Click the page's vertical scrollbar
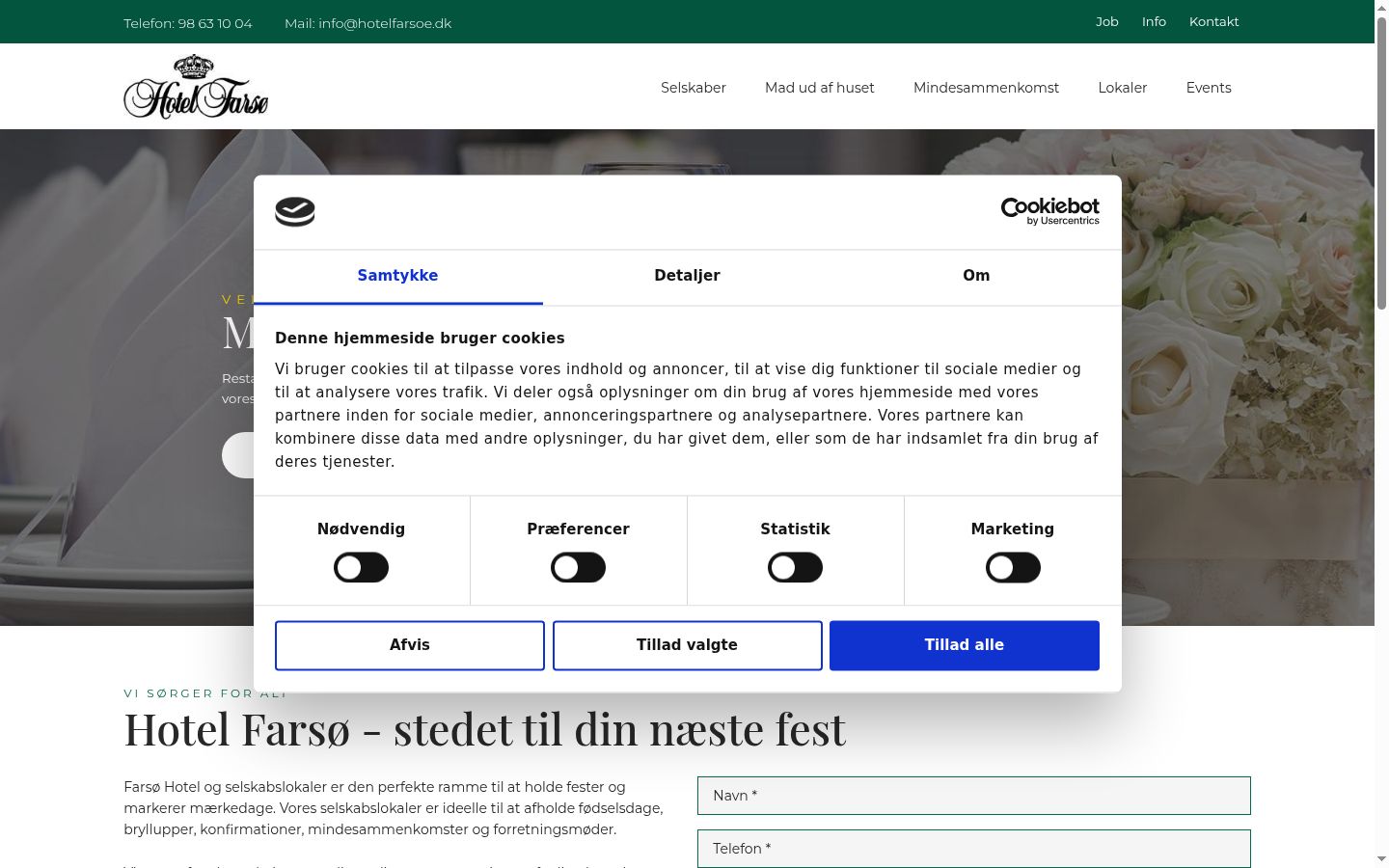 pyautogui.click(x=1381, y=434)
